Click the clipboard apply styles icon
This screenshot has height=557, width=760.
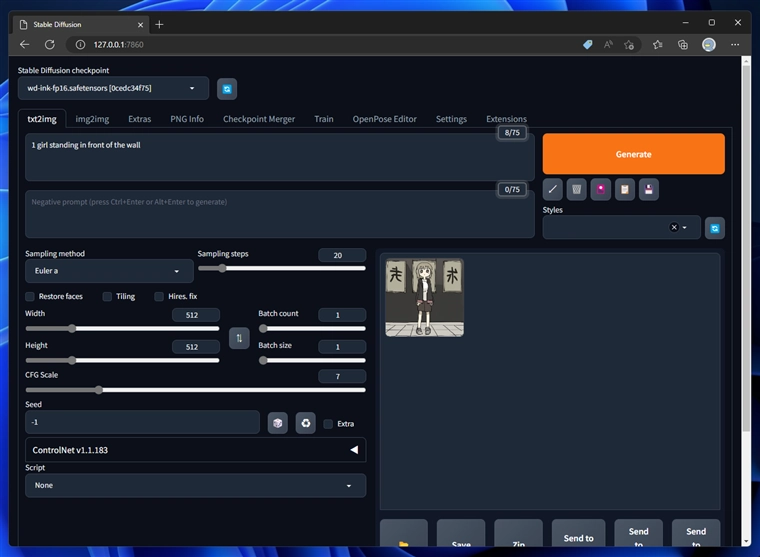click(625, 189)
